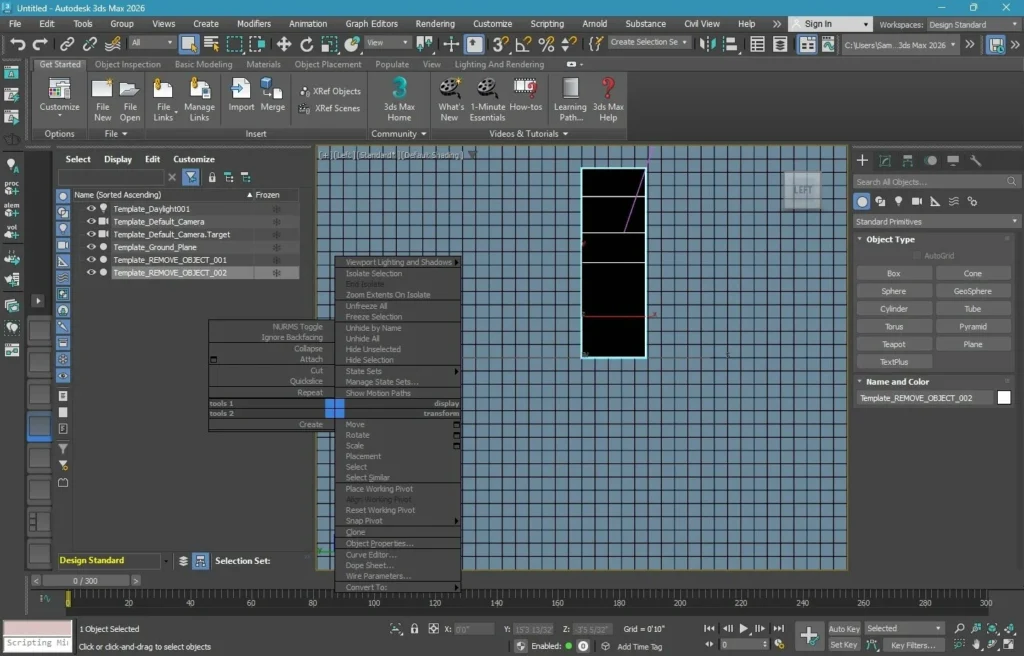Viewport: 1024px width, 656px height.
Task: Select the Select and Move tool
Action: pyautogui.click(x=283, y=44)
